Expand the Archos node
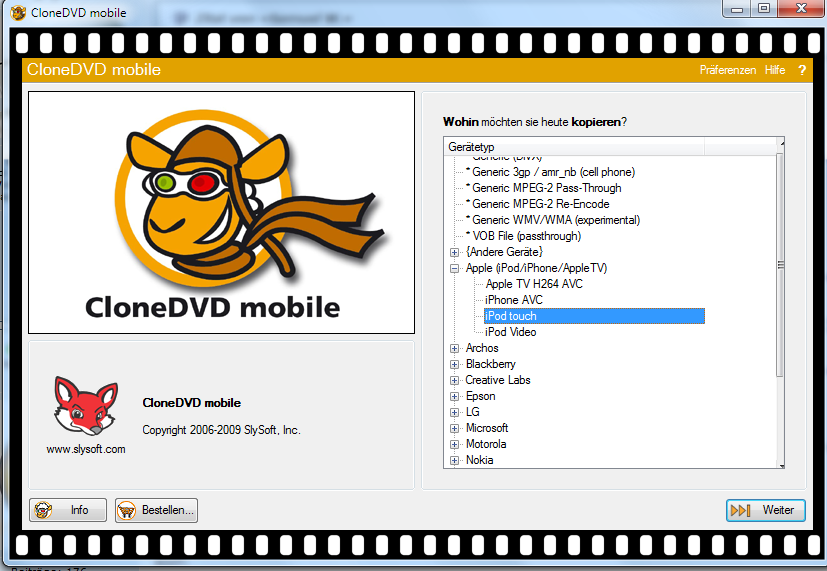 click(454, 349)
